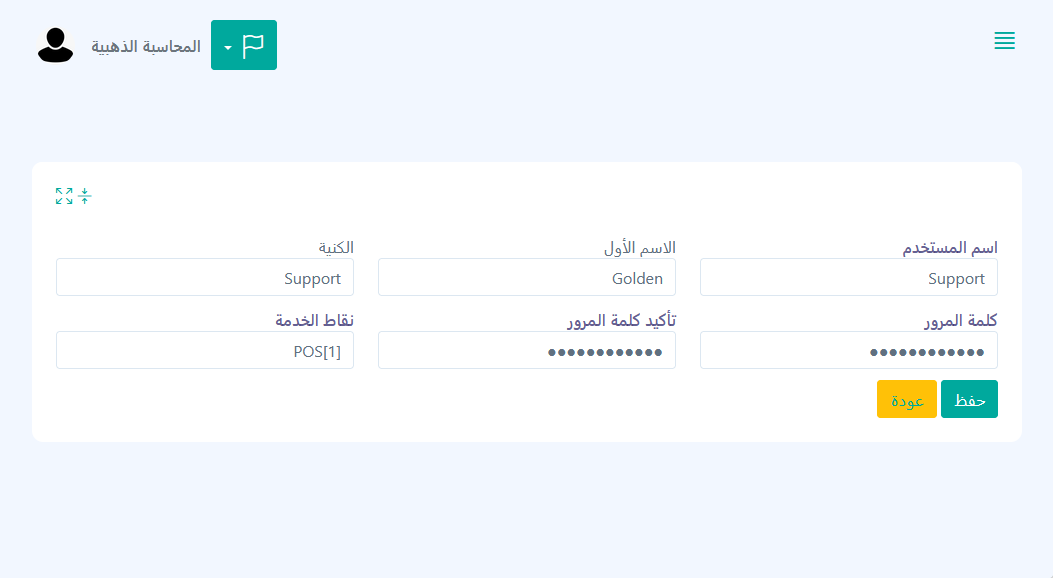Click into the كلمة المرور password field
1053x578 pixels.
pos(848,351)
